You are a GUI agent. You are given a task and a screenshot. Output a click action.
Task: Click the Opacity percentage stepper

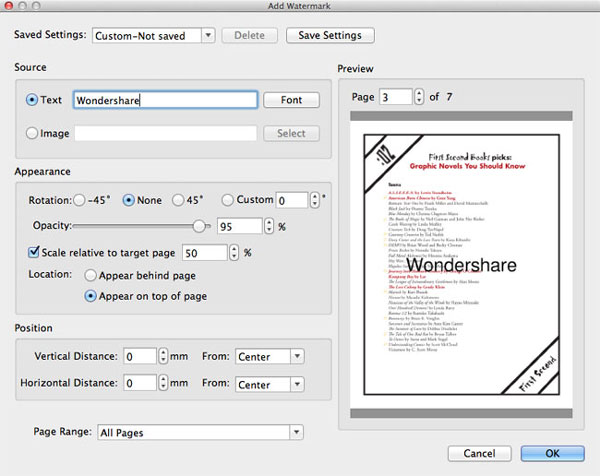(x=269, y=226)
